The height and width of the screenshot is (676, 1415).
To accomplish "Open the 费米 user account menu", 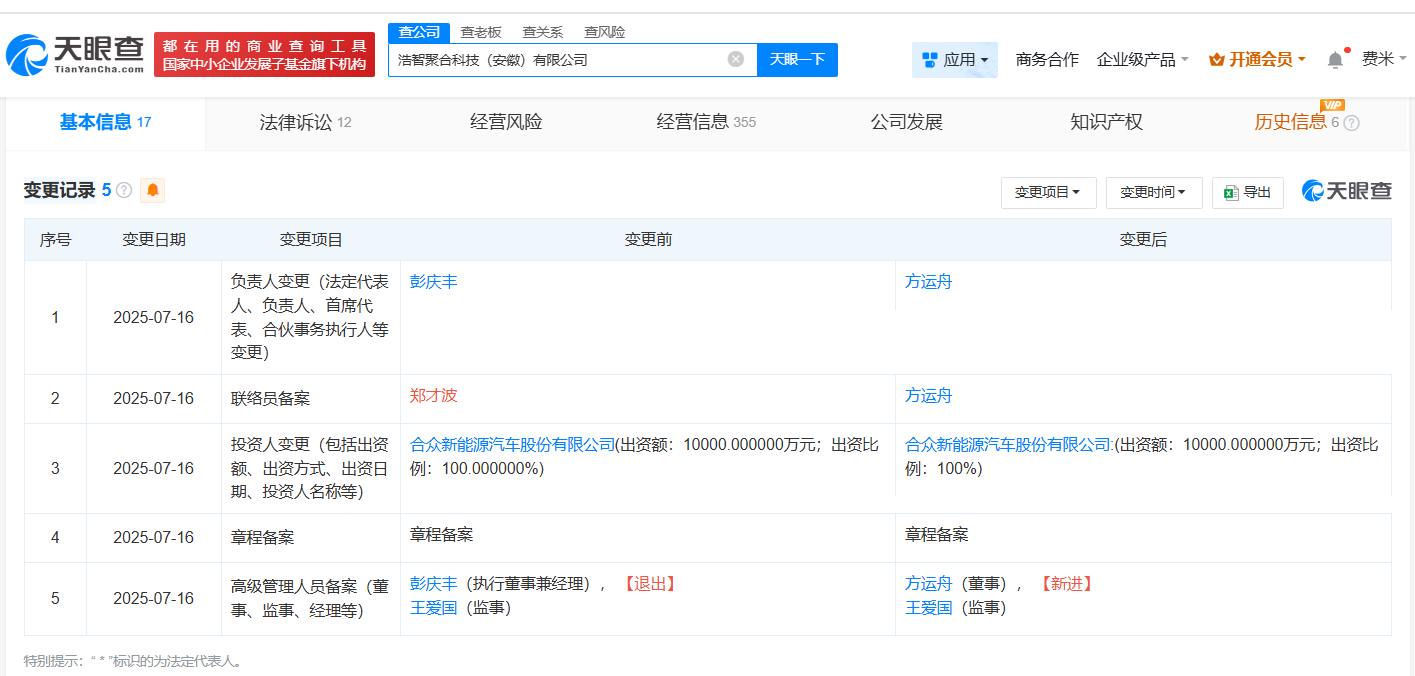I will [1384, 59].
